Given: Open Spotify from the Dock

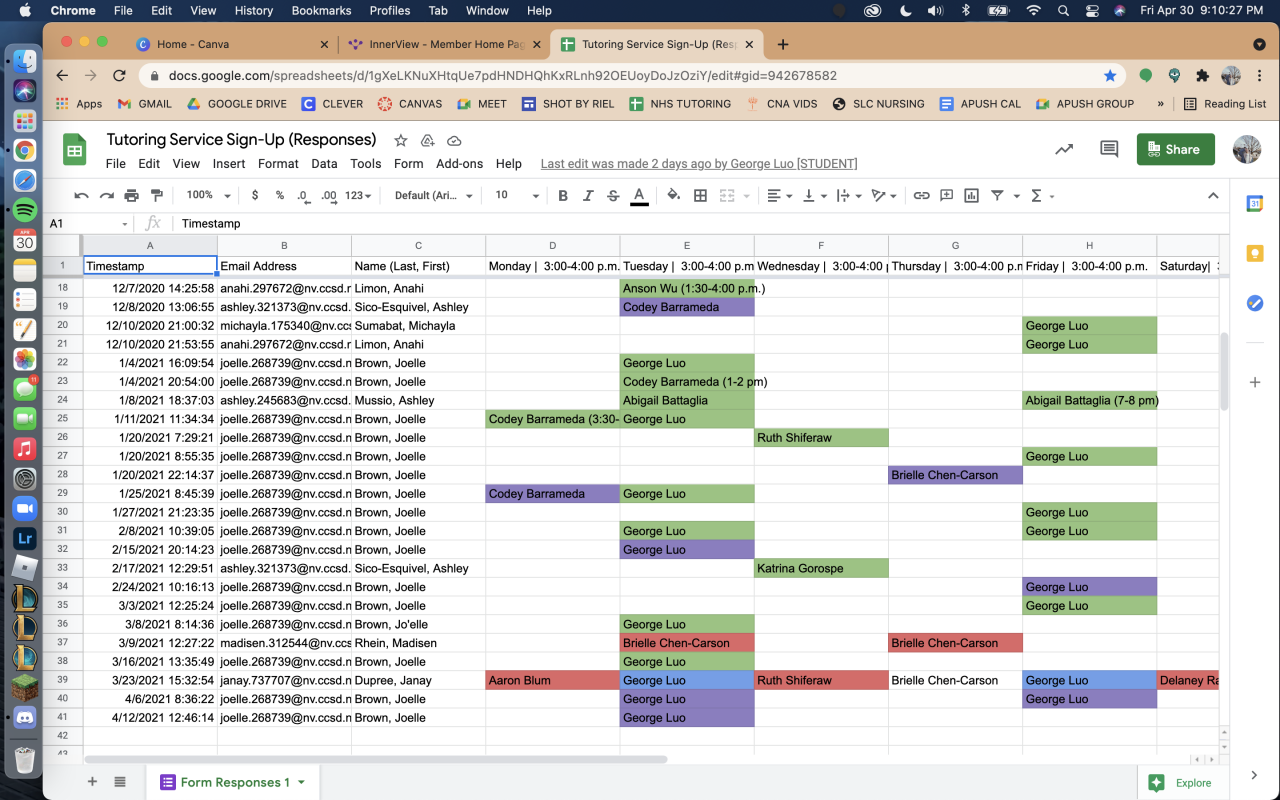Looking at the screenshot, I should 25,210.
